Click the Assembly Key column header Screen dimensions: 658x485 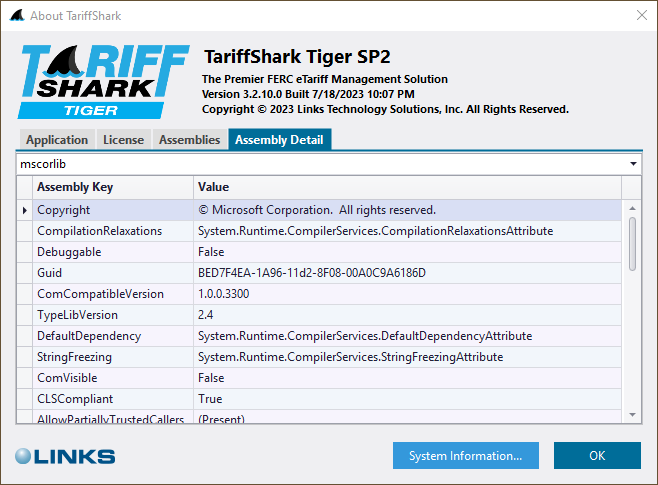pyautogui.click(x=113, y=187)
